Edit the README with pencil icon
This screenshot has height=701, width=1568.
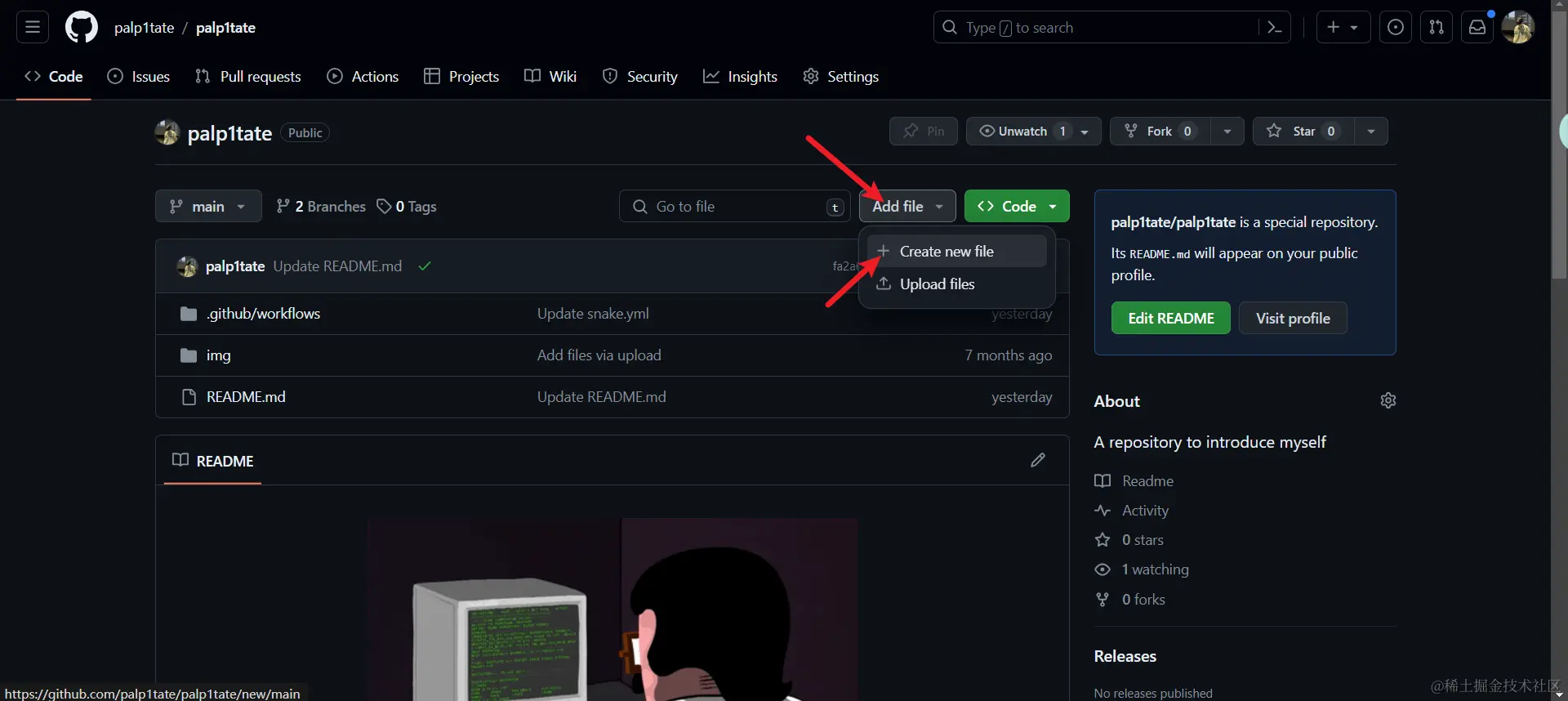click(x=1038, y=460)
